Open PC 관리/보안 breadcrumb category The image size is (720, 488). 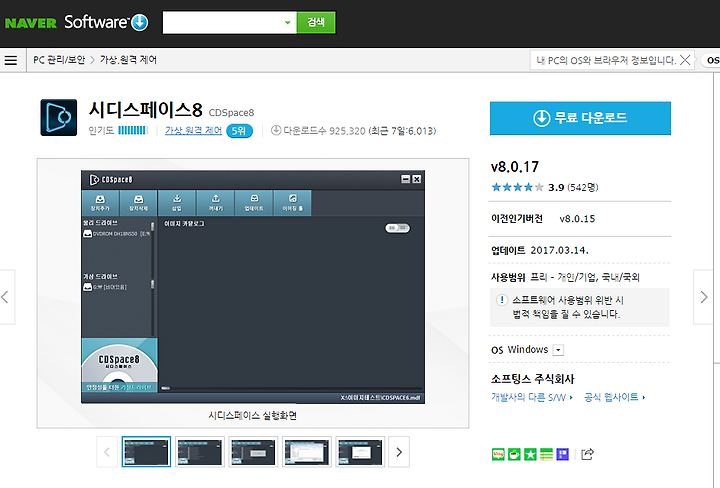point(59,60)
